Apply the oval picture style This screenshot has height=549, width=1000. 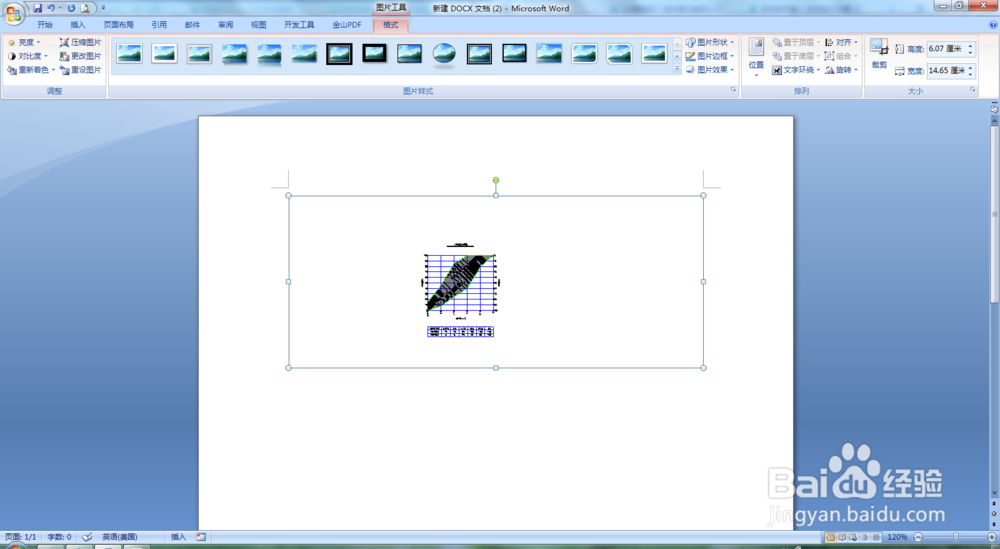pos(445,54)
